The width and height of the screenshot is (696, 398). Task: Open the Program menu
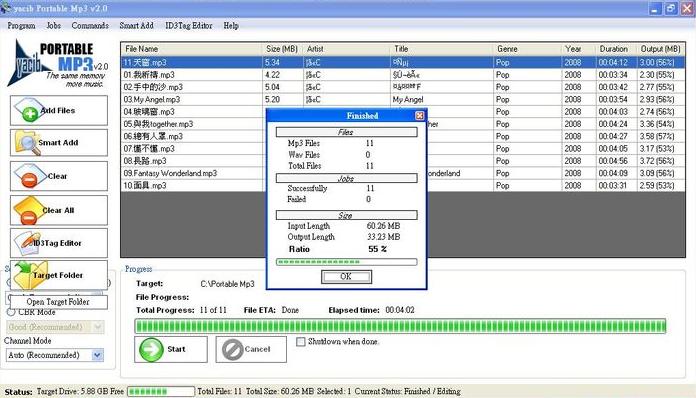(21, 26)
